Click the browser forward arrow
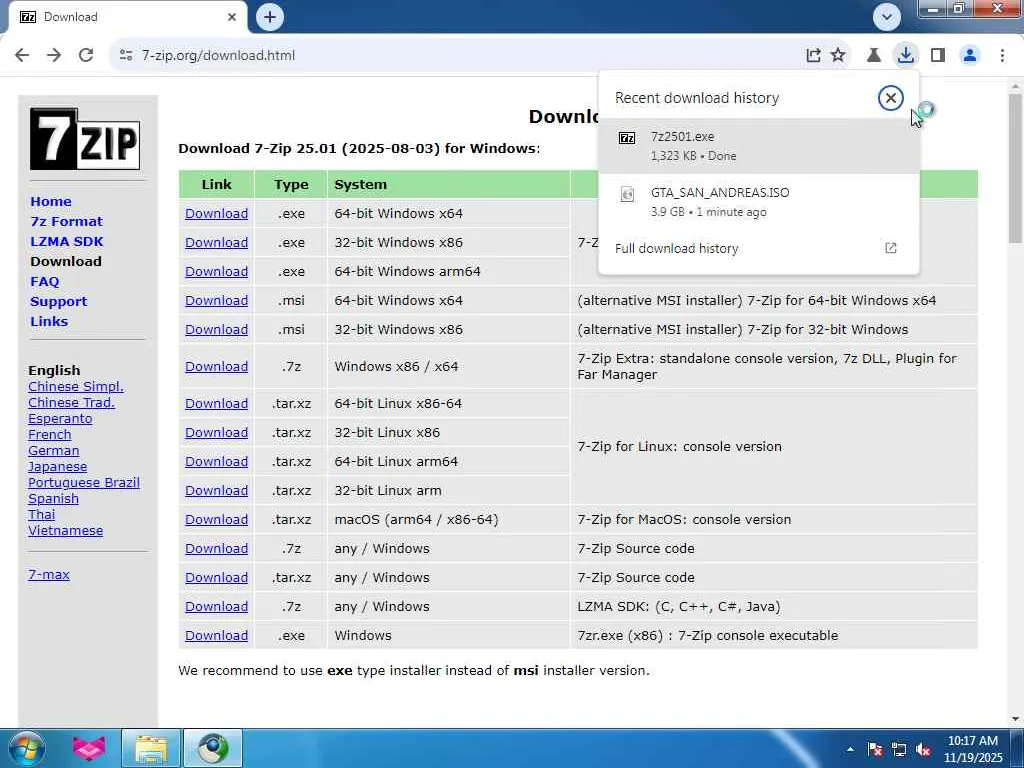Image resolution: width=1024 pixels, height=768 pixels. click(x=54, y=56)
